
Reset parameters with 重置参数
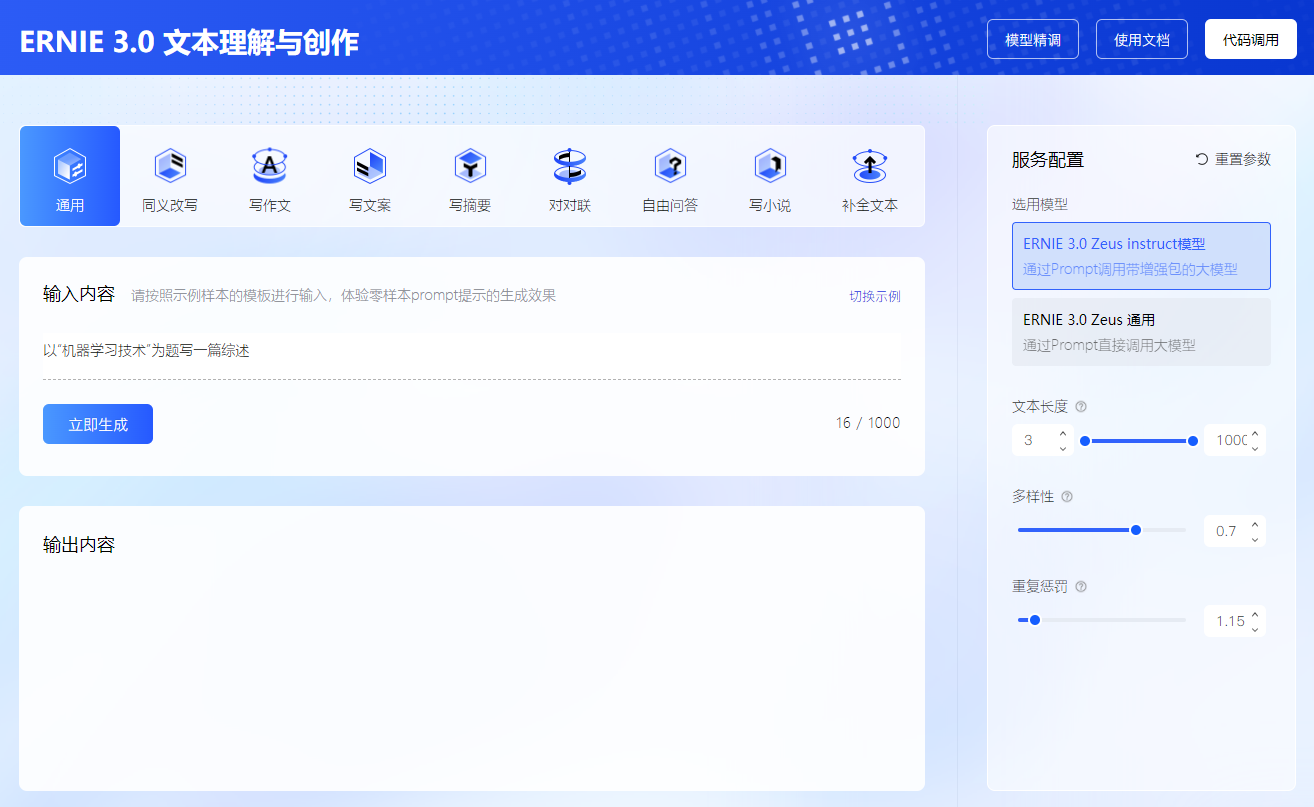tap(1233, 159)
